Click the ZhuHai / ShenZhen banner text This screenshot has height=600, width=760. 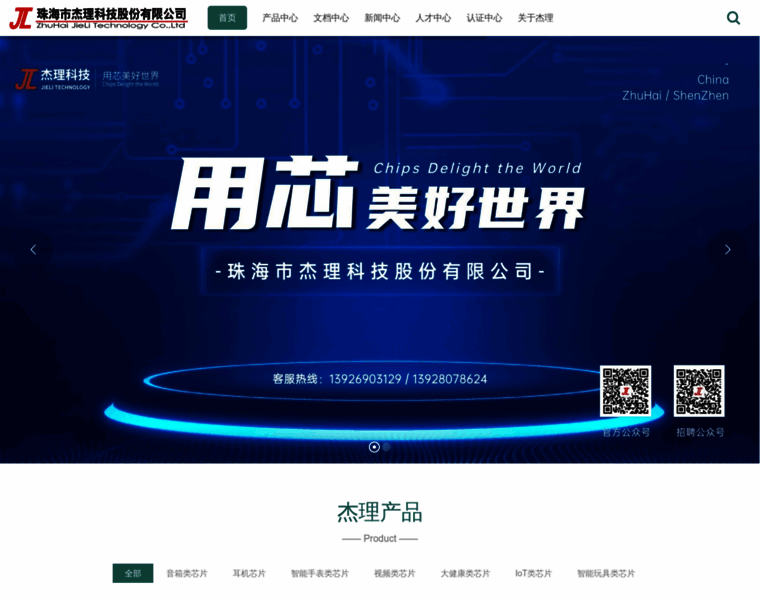coord(675,95)
